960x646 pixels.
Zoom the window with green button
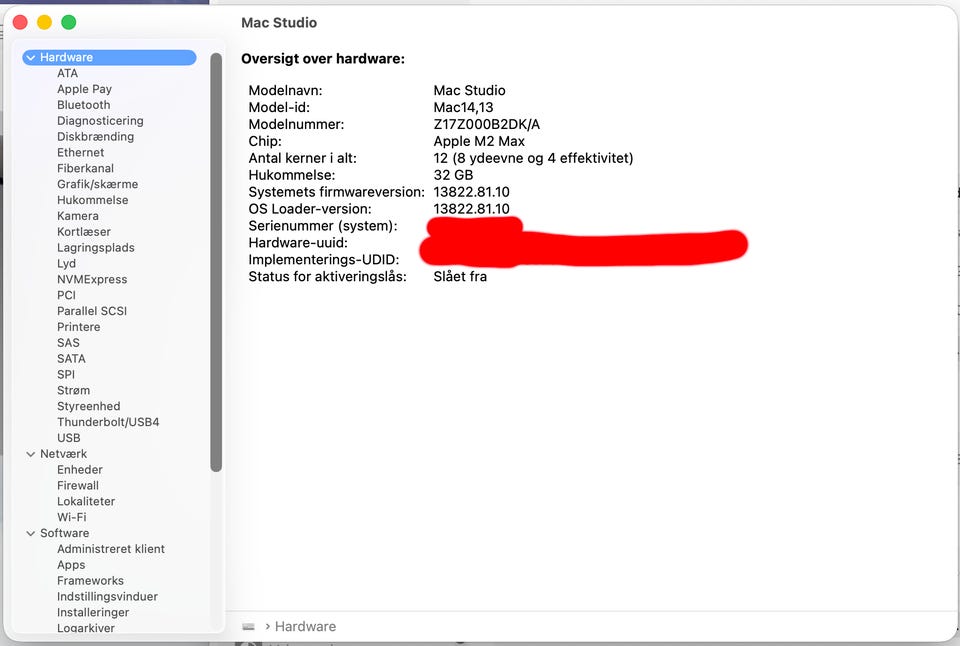(69, 23)
